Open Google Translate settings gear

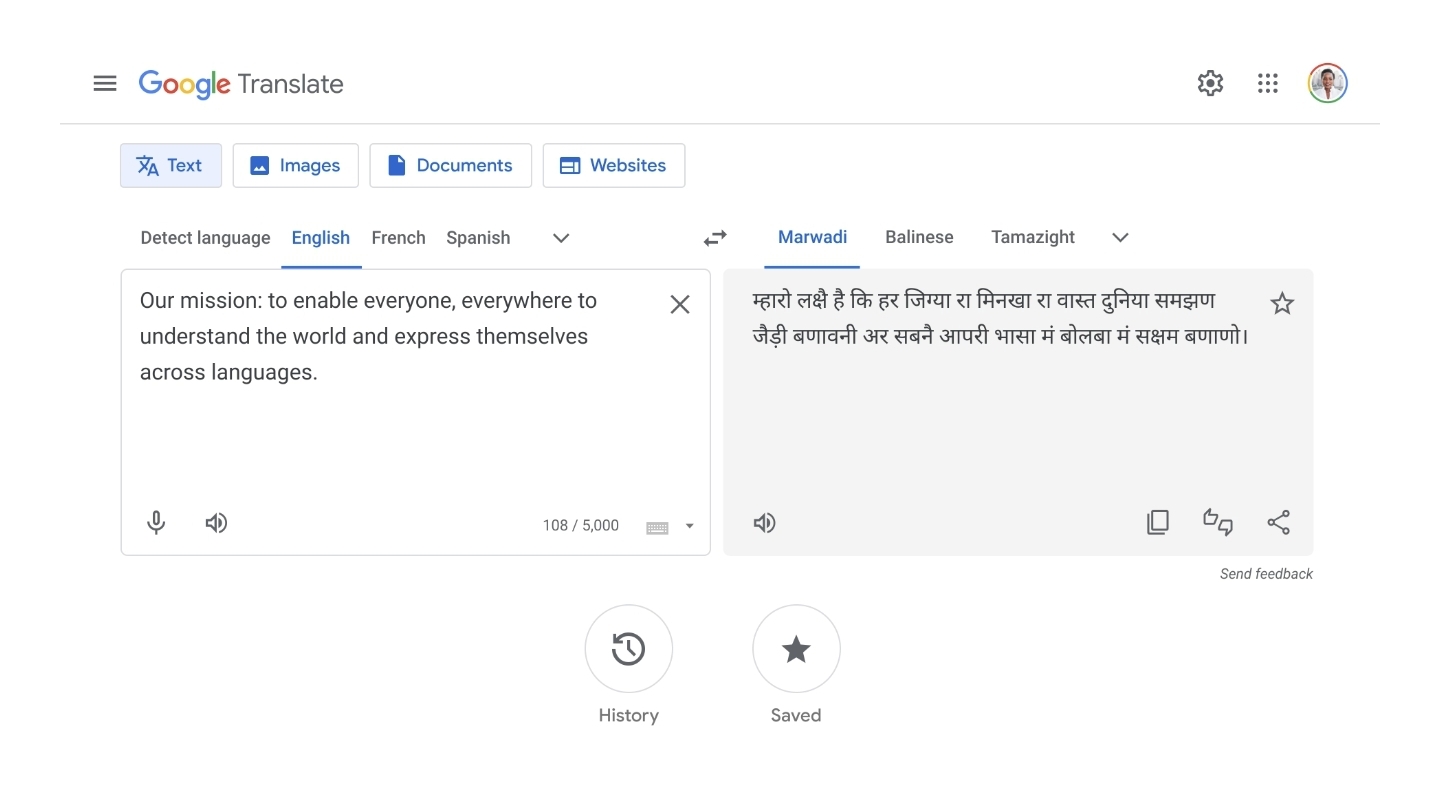[1210, 83]
